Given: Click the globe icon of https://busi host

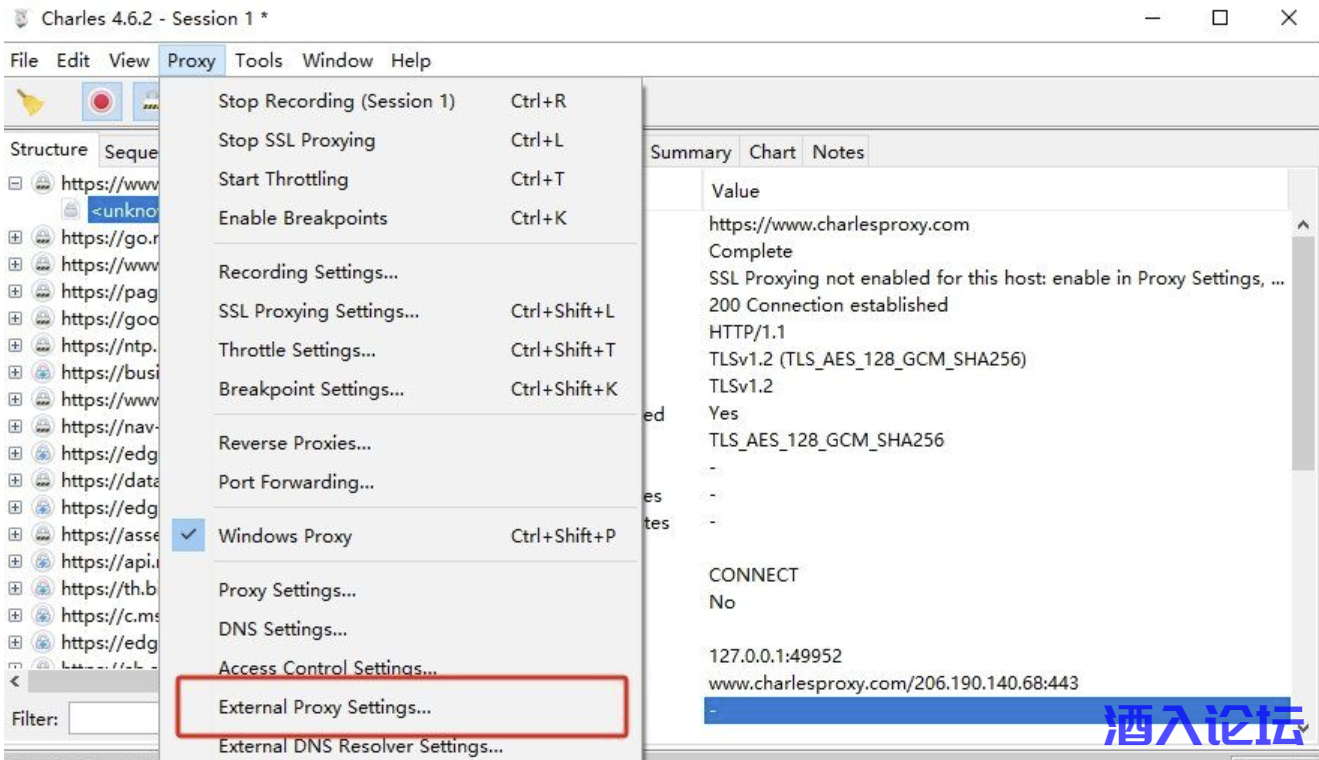Looking at the screenshot, I should pyautogui.click(x=42, y=373).
